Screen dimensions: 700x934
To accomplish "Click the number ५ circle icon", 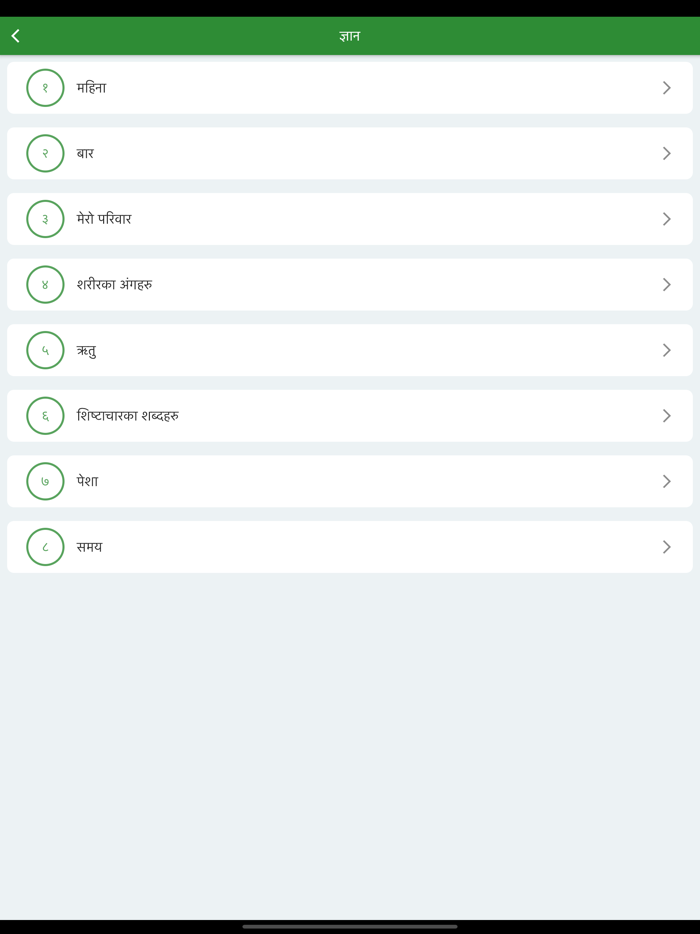I will [45, 350].
